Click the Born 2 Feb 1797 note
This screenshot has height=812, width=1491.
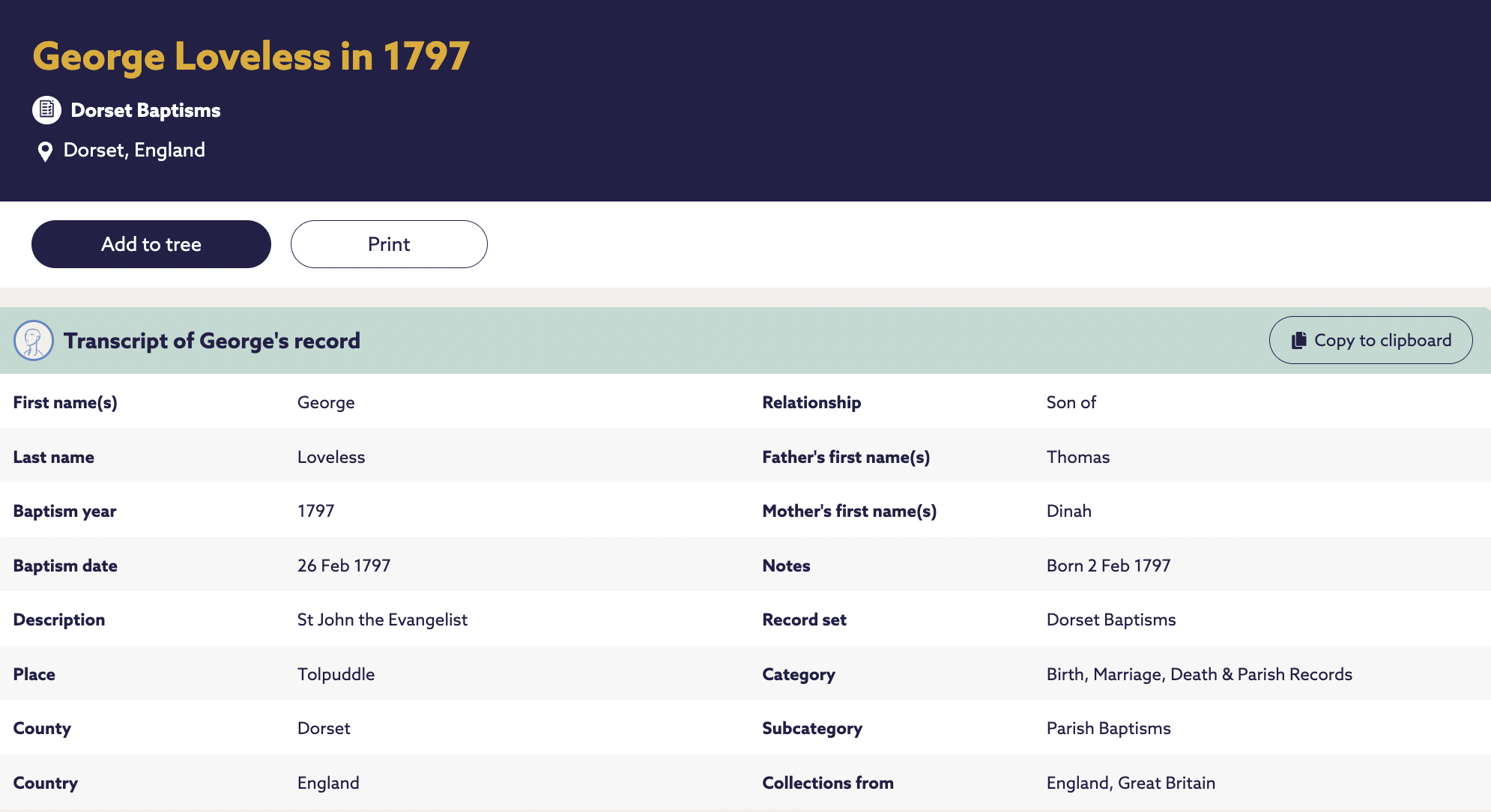click(x=1108, y=566)
